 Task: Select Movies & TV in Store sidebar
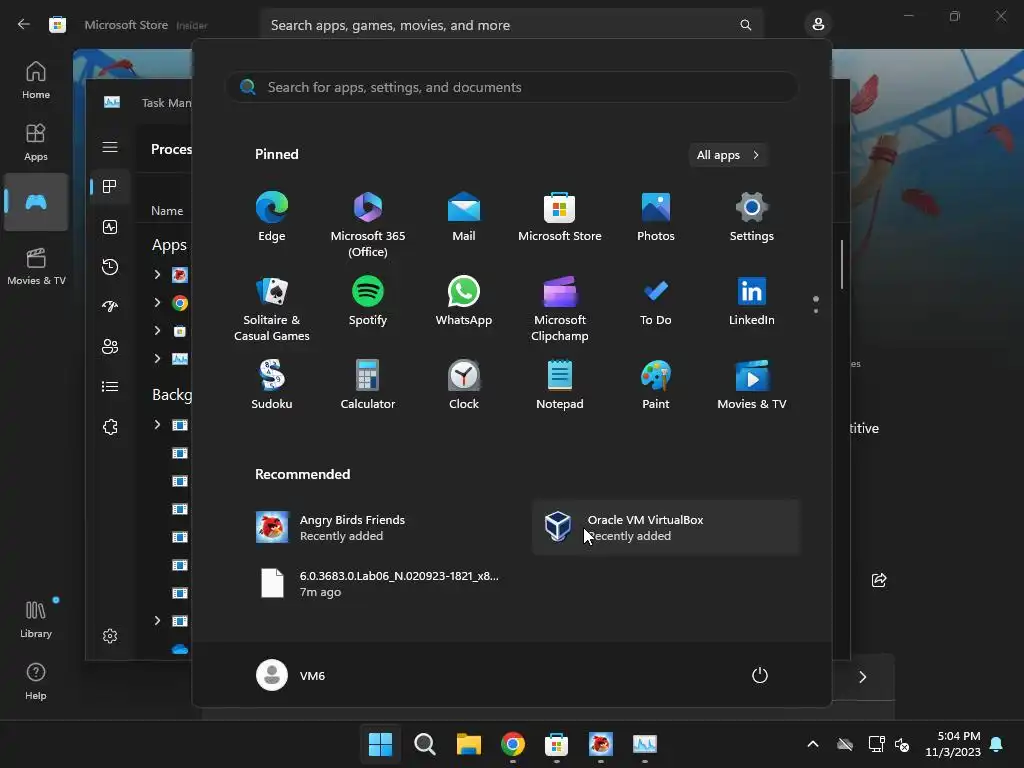click(36, 266)
